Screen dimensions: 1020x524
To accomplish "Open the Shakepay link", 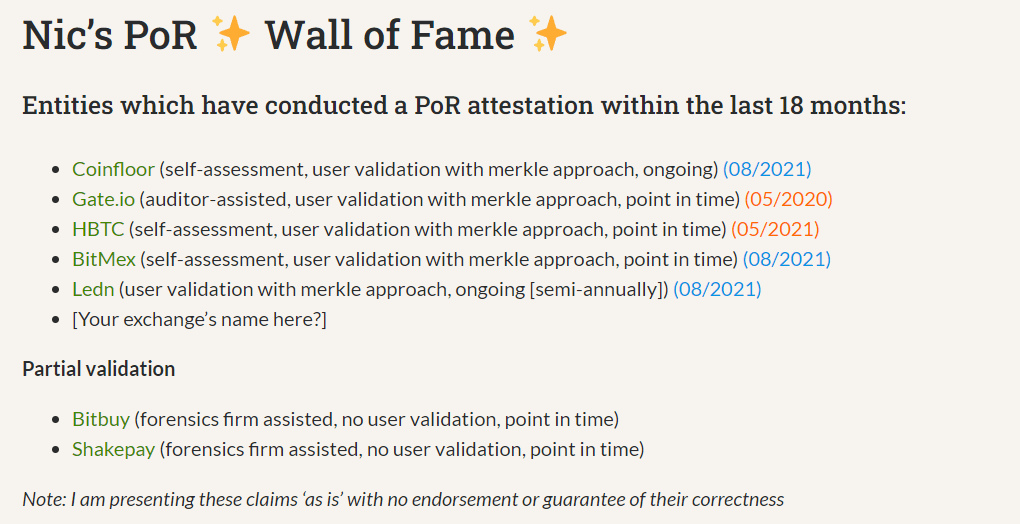I will point(113,449).
